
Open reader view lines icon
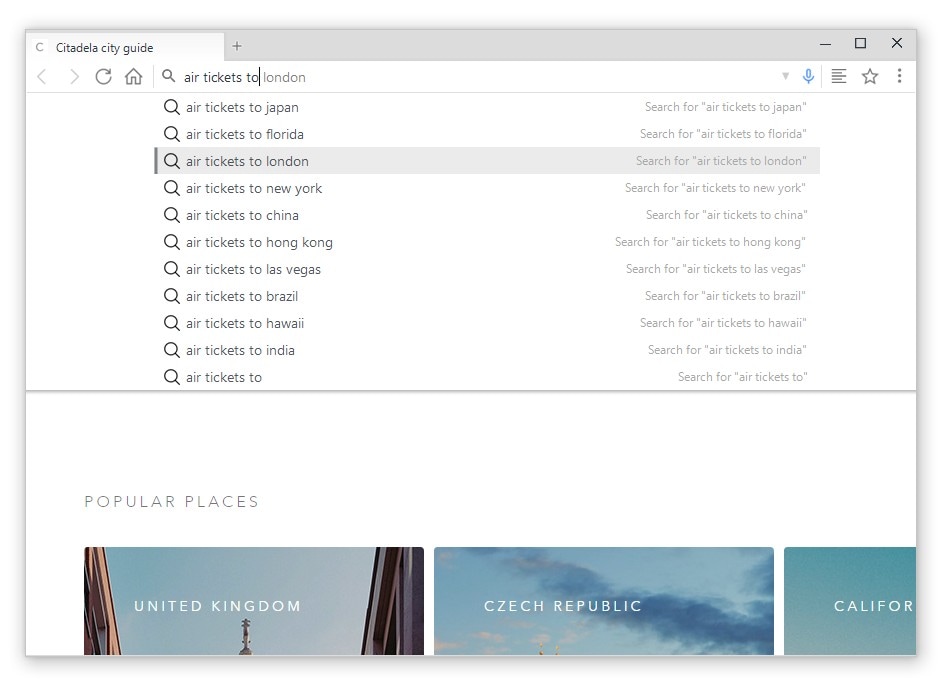pos(838,76)
